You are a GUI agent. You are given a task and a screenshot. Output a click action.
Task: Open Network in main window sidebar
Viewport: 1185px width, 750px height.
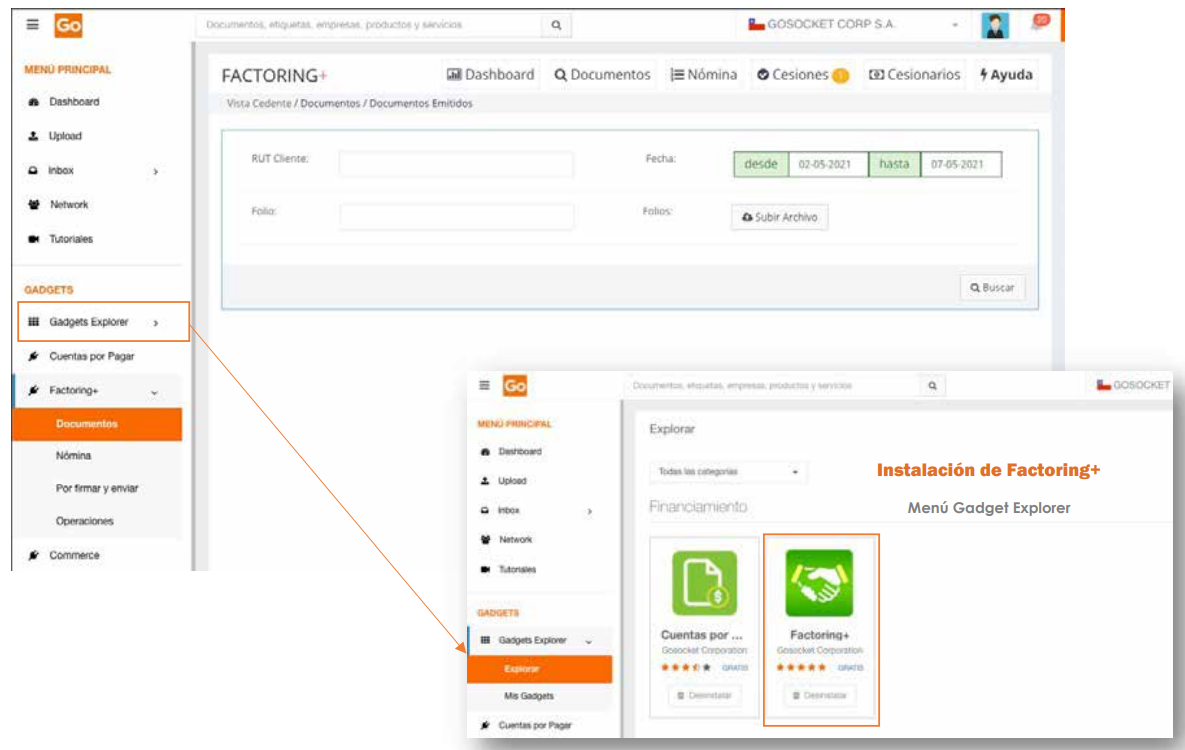(69, 205)
